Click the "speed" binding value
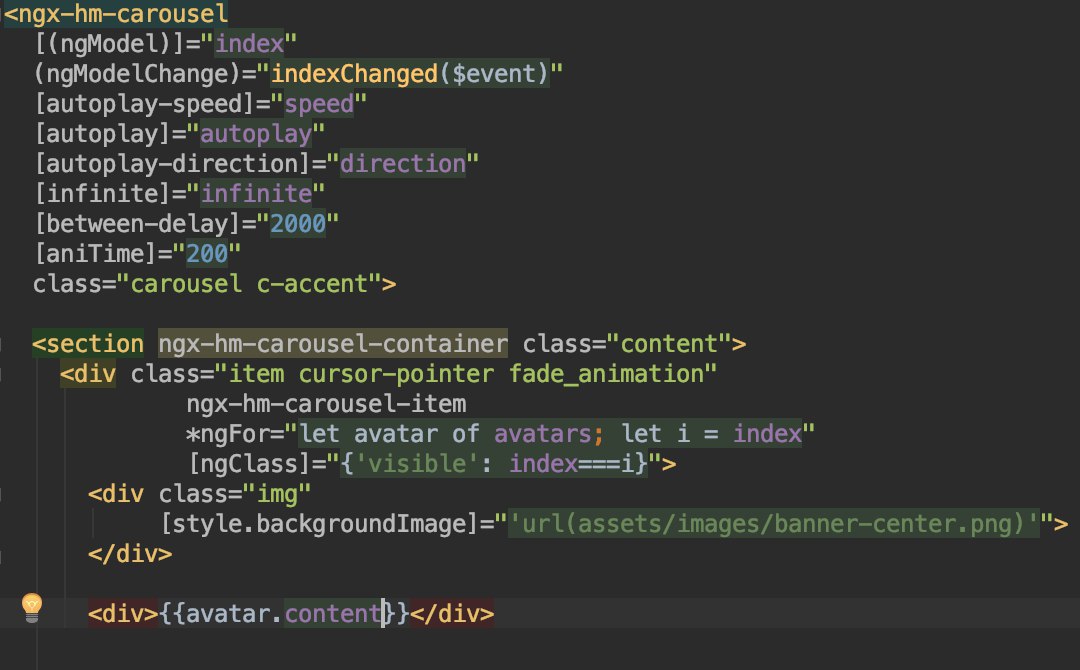 click(x=319, y=104)
